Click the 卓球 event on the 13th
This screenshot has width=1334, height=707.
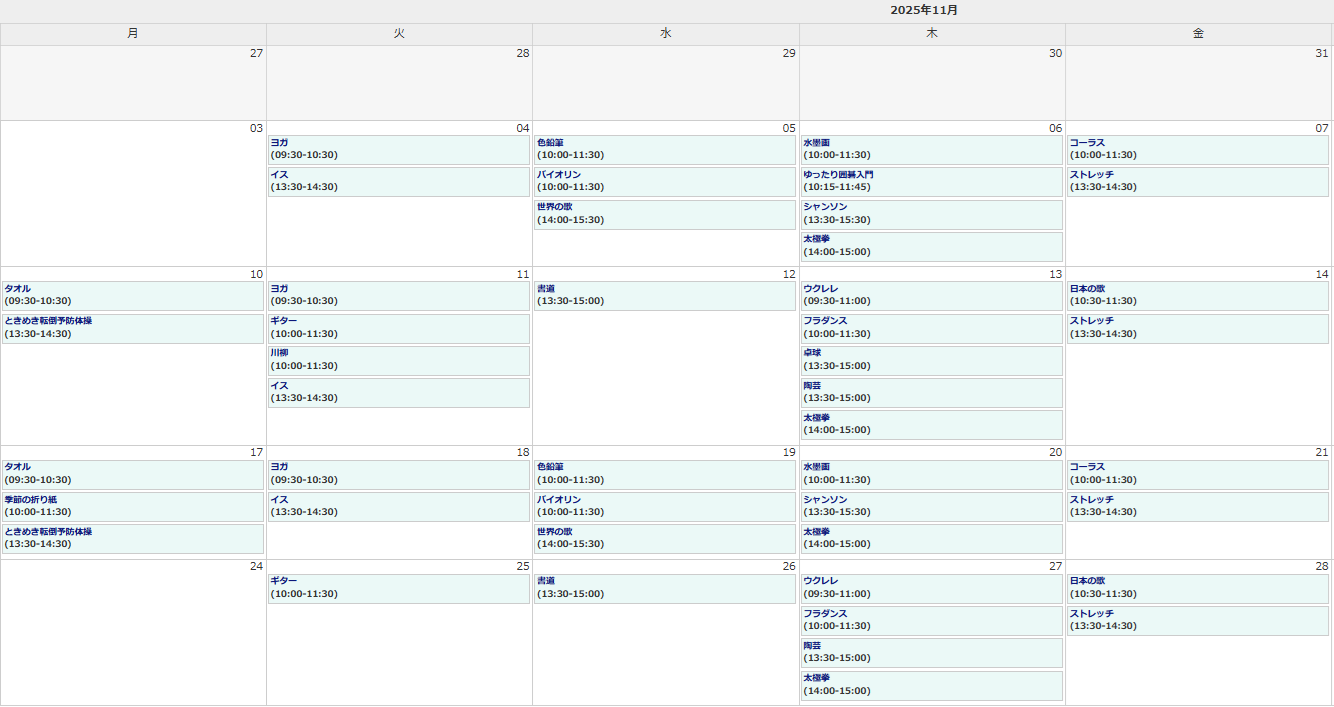click(x=931, y=360)
